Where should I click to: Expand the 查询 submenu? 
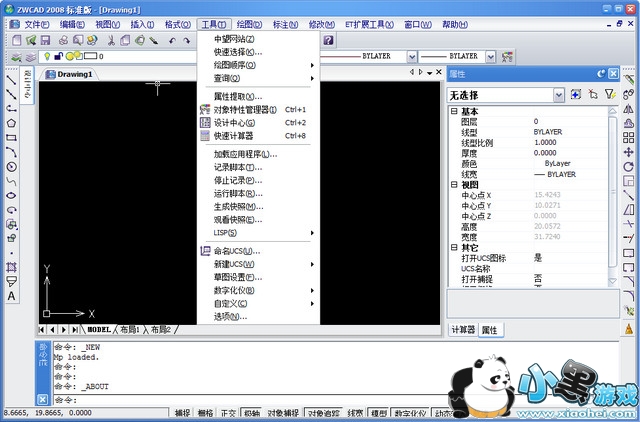tap(258, 78)
